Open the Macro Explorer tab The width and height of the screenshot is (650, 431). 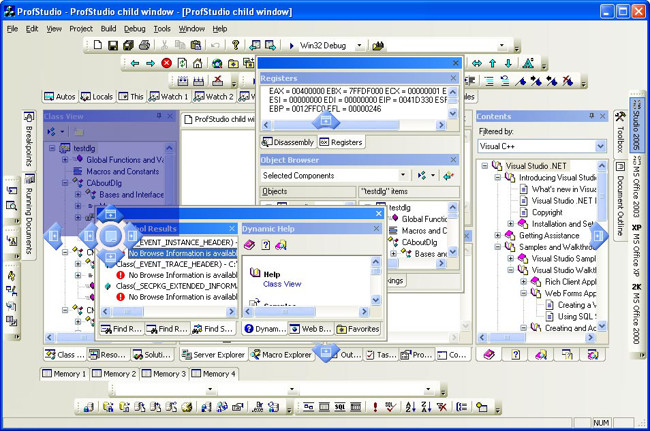[x=281, y=355]
